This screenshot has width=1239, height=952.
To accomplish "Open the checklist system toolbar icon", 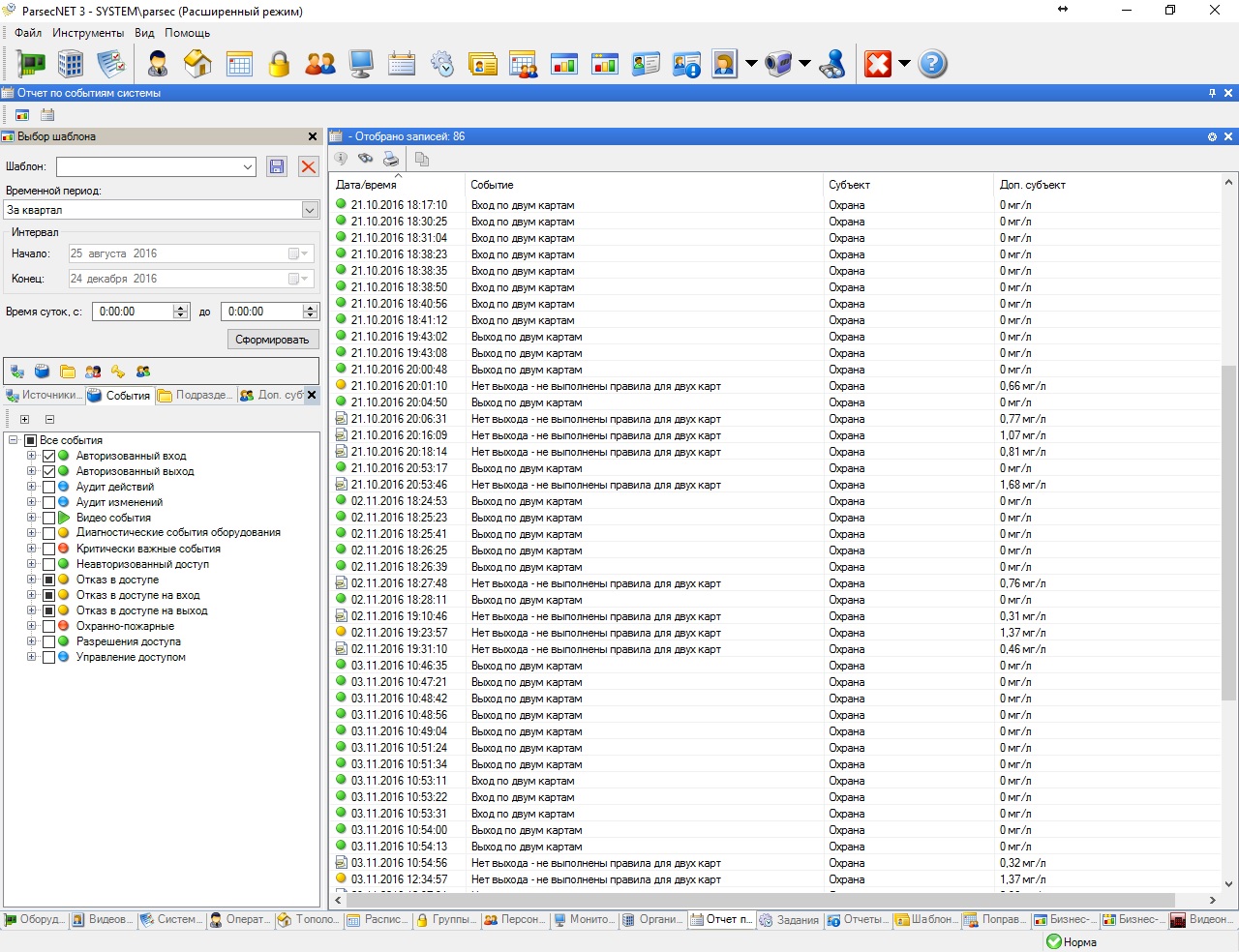I will [x=111, y=64].
